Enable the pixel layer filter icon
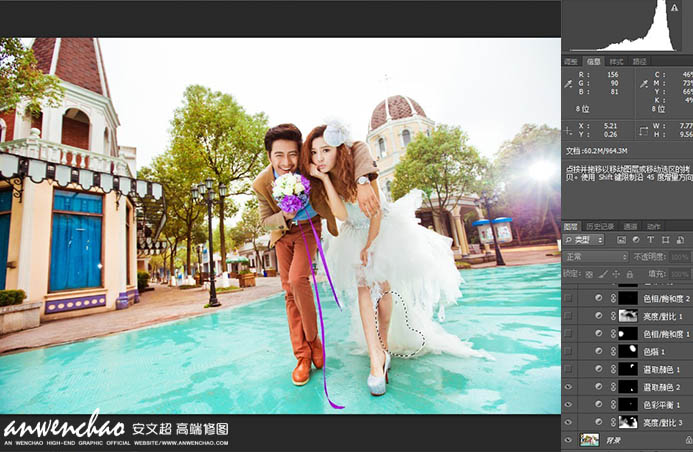The image size is (693, 452). point(621,241)
